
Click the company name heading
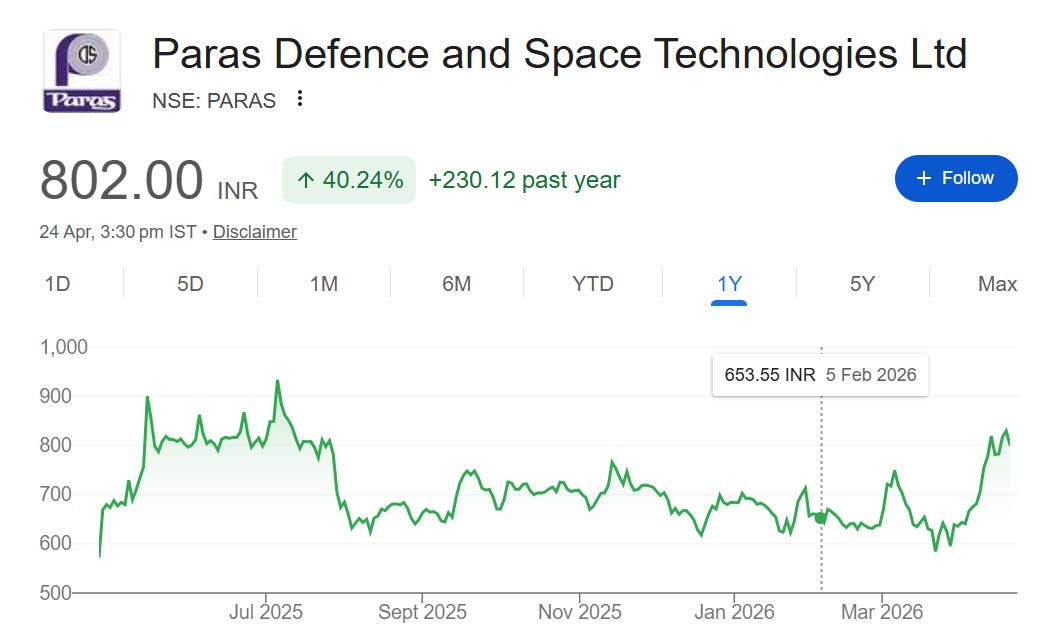click(560, 54)
